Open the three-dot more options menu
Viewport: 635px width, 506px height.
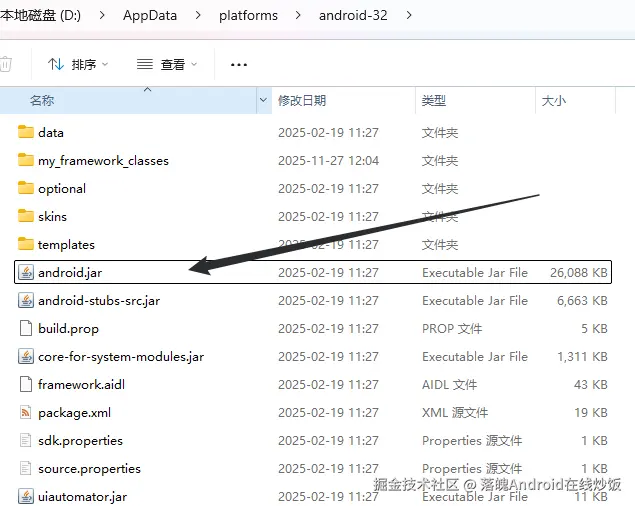pyautogui.click(x=239, y=64)
